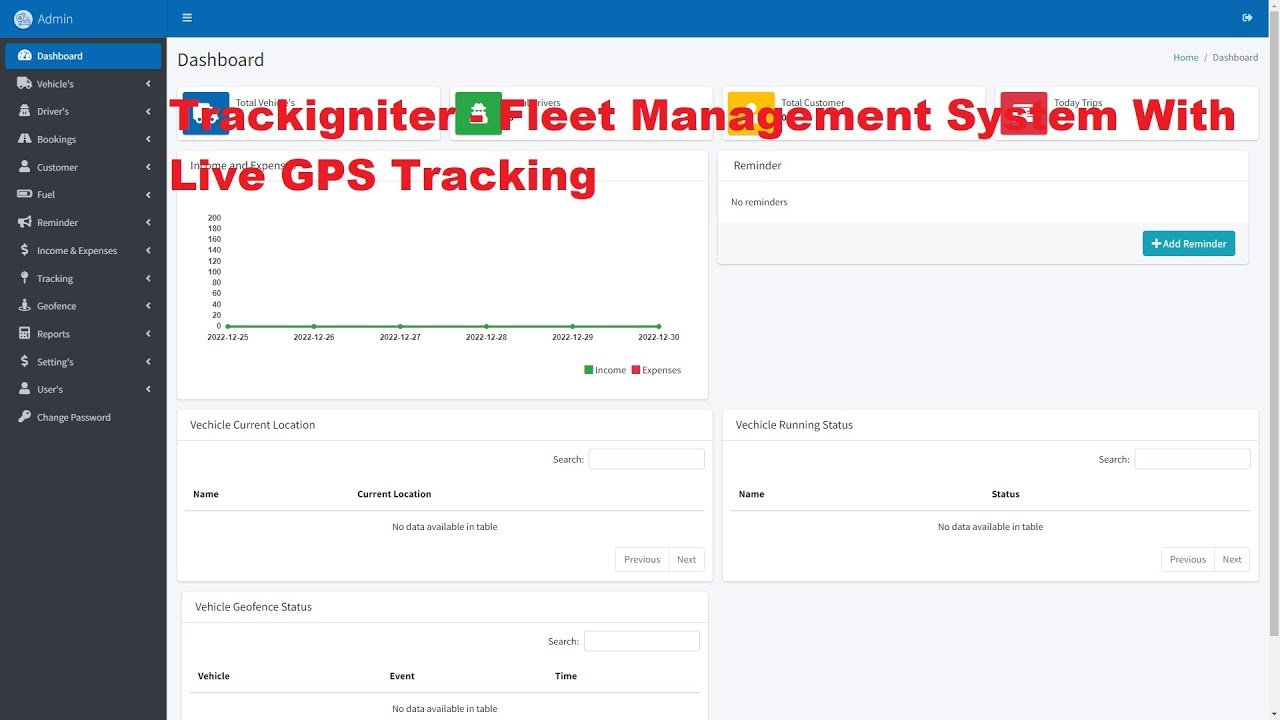The height and width of the screenshot is (720, 1280).
Task: Expand the Income & Expenses chevron
Action: 148,250
